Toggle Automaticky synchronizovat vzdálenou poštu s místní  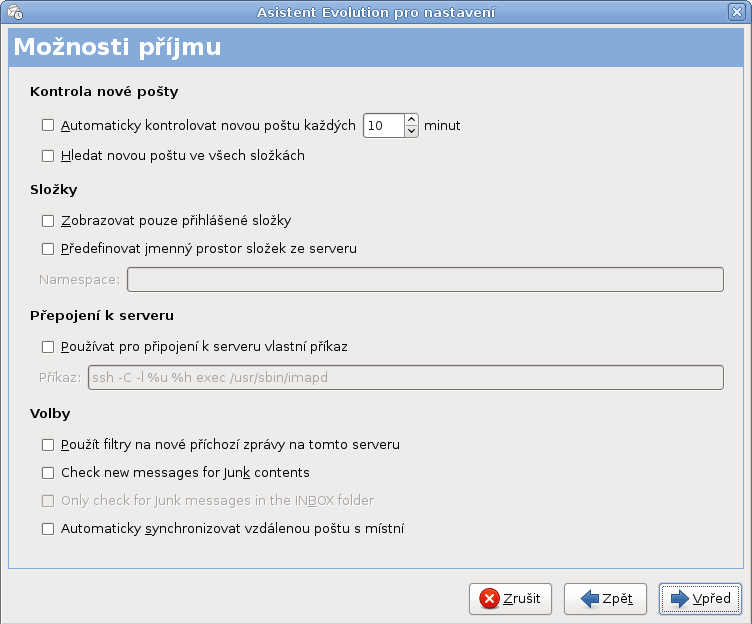pos(48,529)
